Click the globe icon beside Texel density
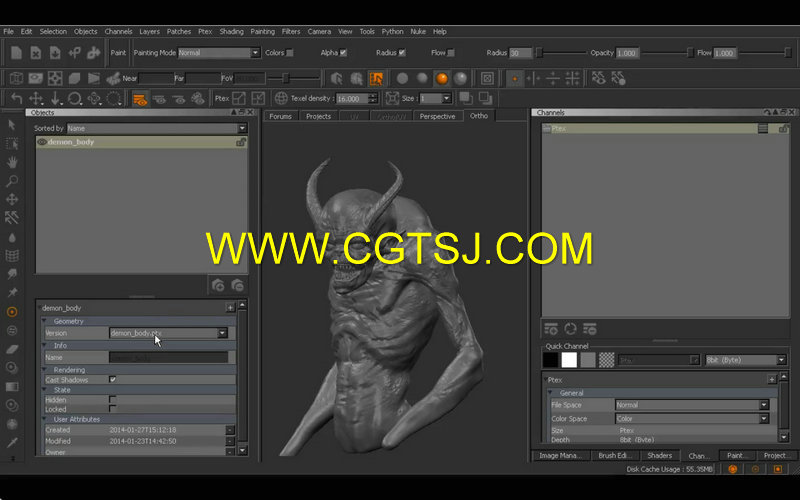The height and width of the screenshot is (500, 800). coord(281,98)
